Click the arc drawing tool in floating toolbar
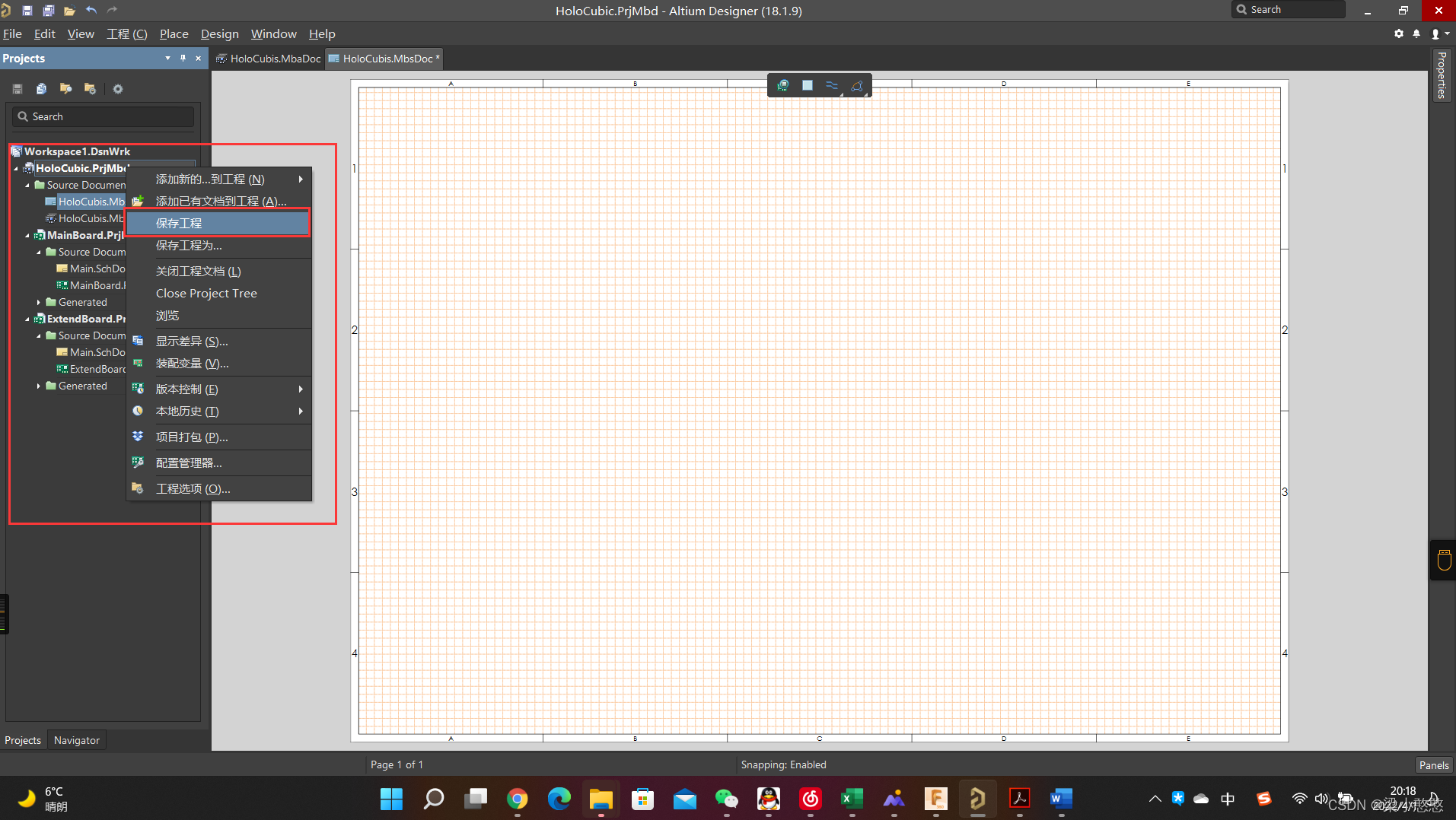 [857, 86]
